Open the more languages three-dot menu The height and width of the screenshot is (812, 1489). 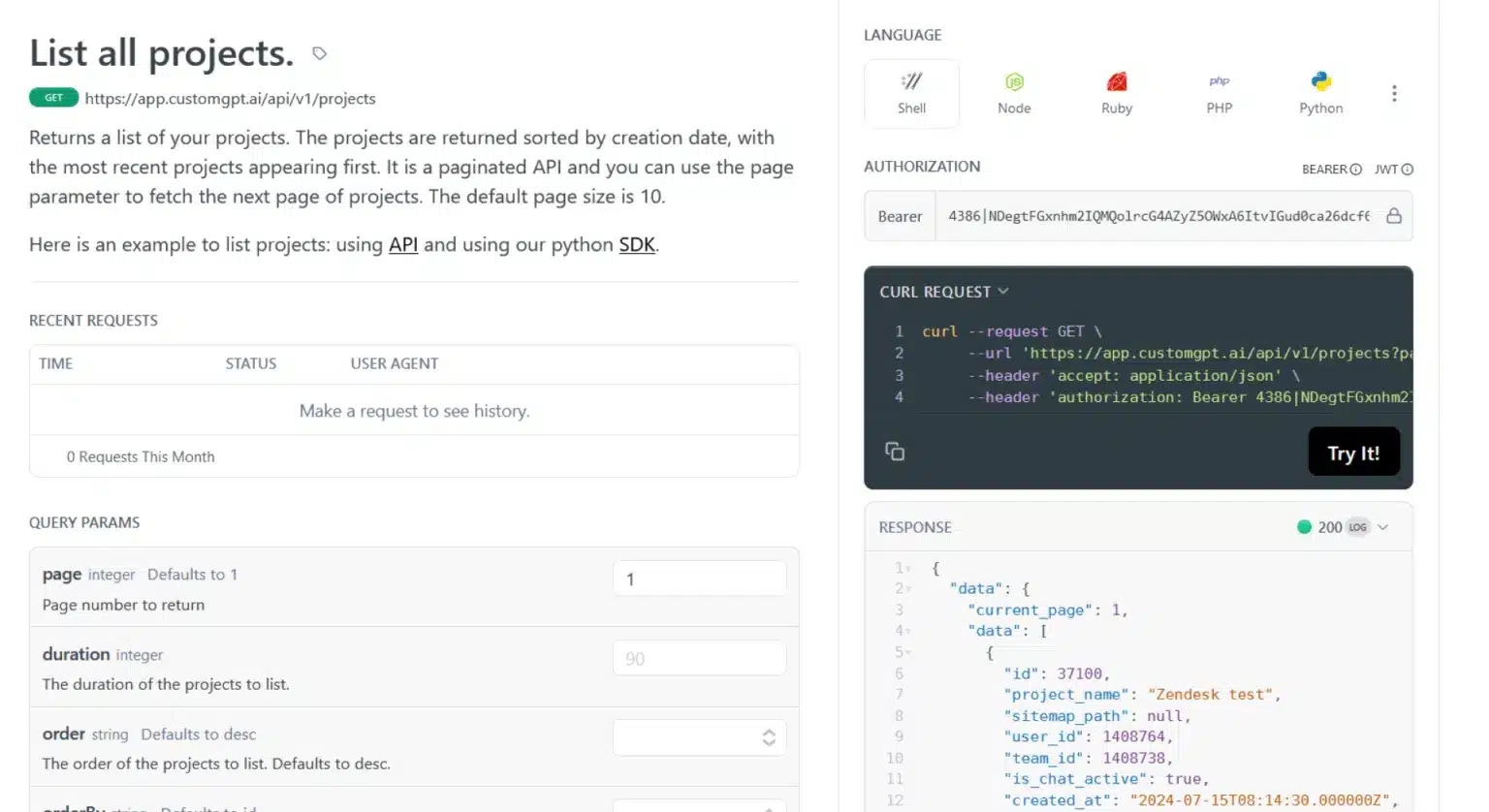(1394, 93)
